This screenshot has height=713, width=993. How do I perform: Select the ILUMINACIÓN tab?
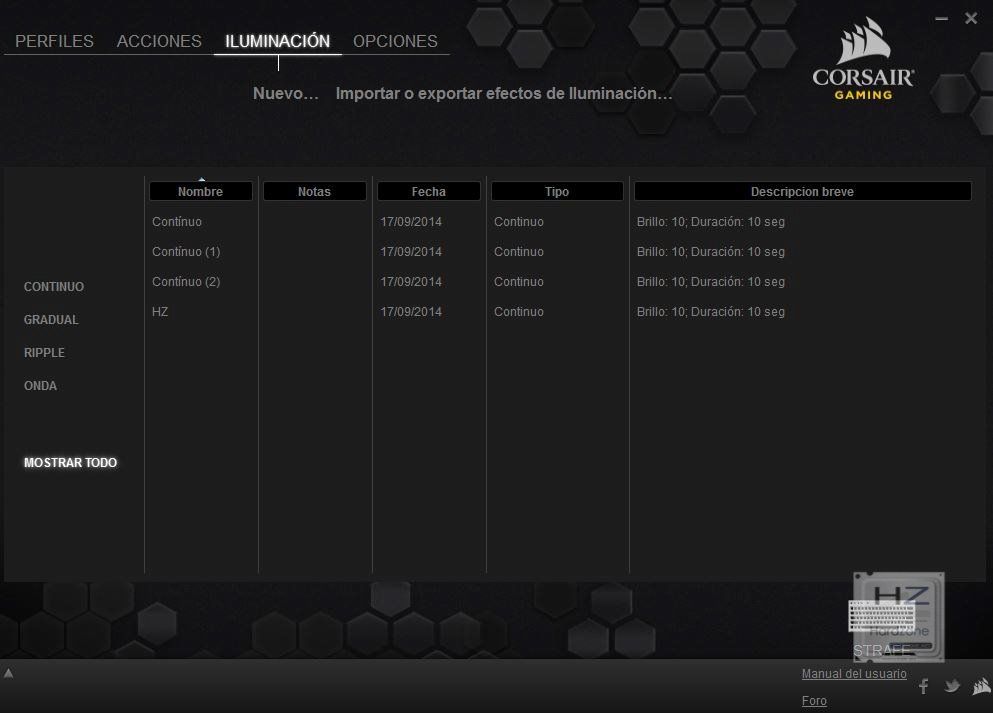[x=277, y=41]
